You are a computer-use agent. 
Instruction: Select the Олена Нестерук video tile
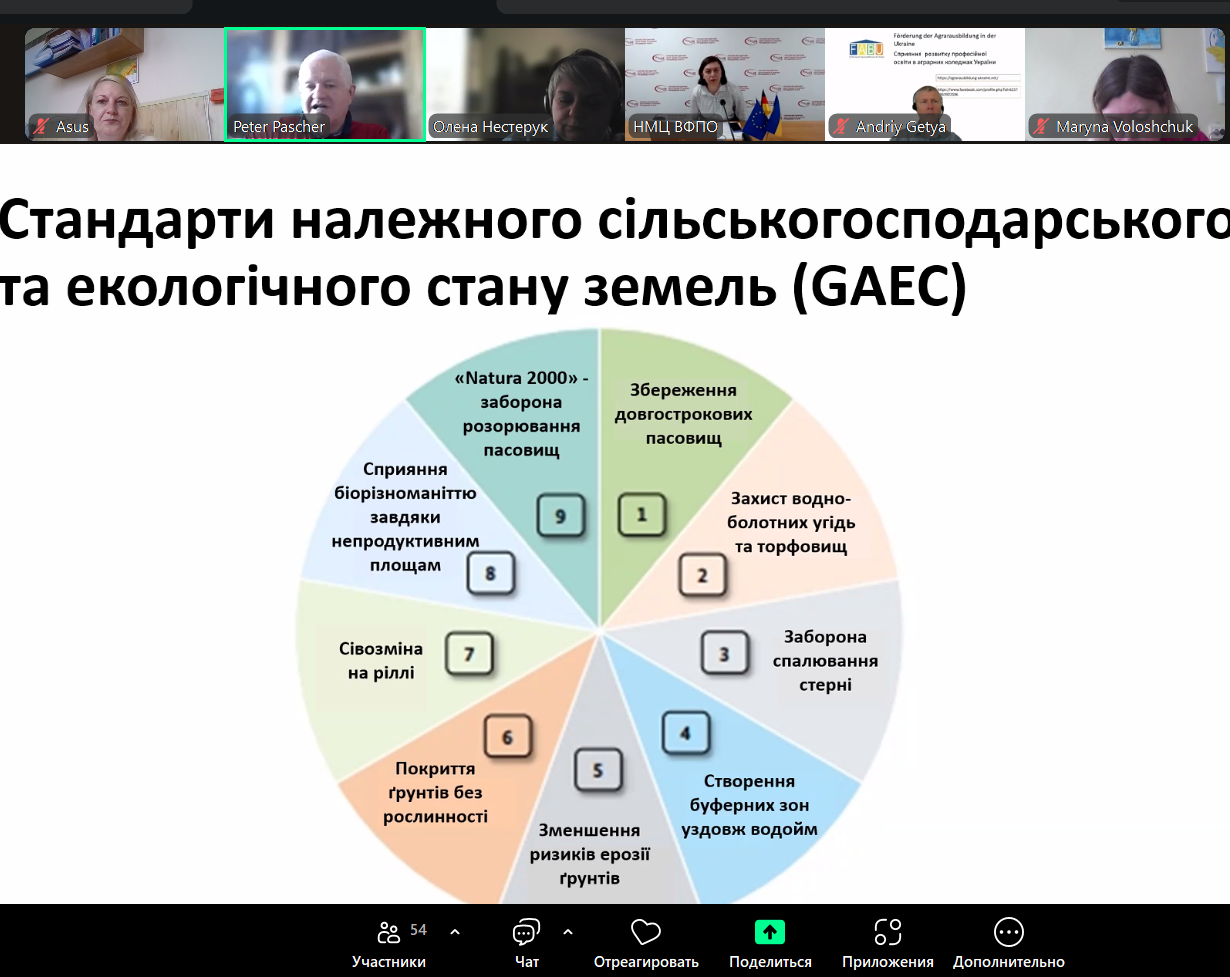[525, 84]
